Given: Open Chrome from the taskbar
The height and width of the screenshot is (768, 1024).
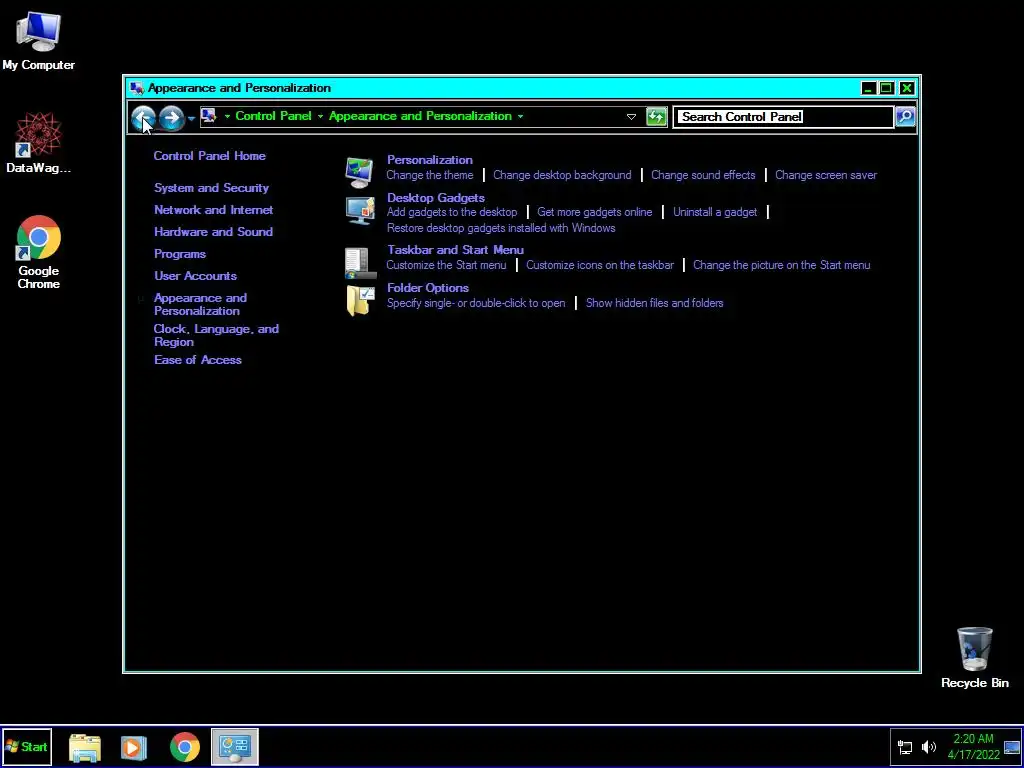Looking at the screenshot, I should [x=185, y=747].
